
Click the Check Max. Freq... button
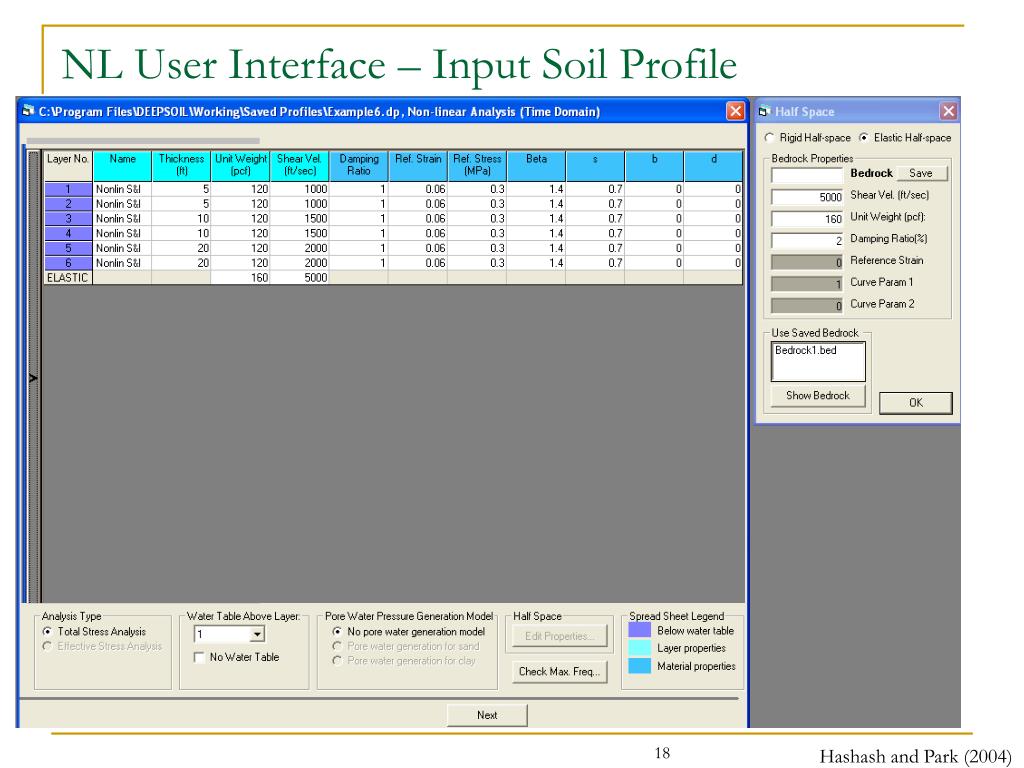click(559, 672)
